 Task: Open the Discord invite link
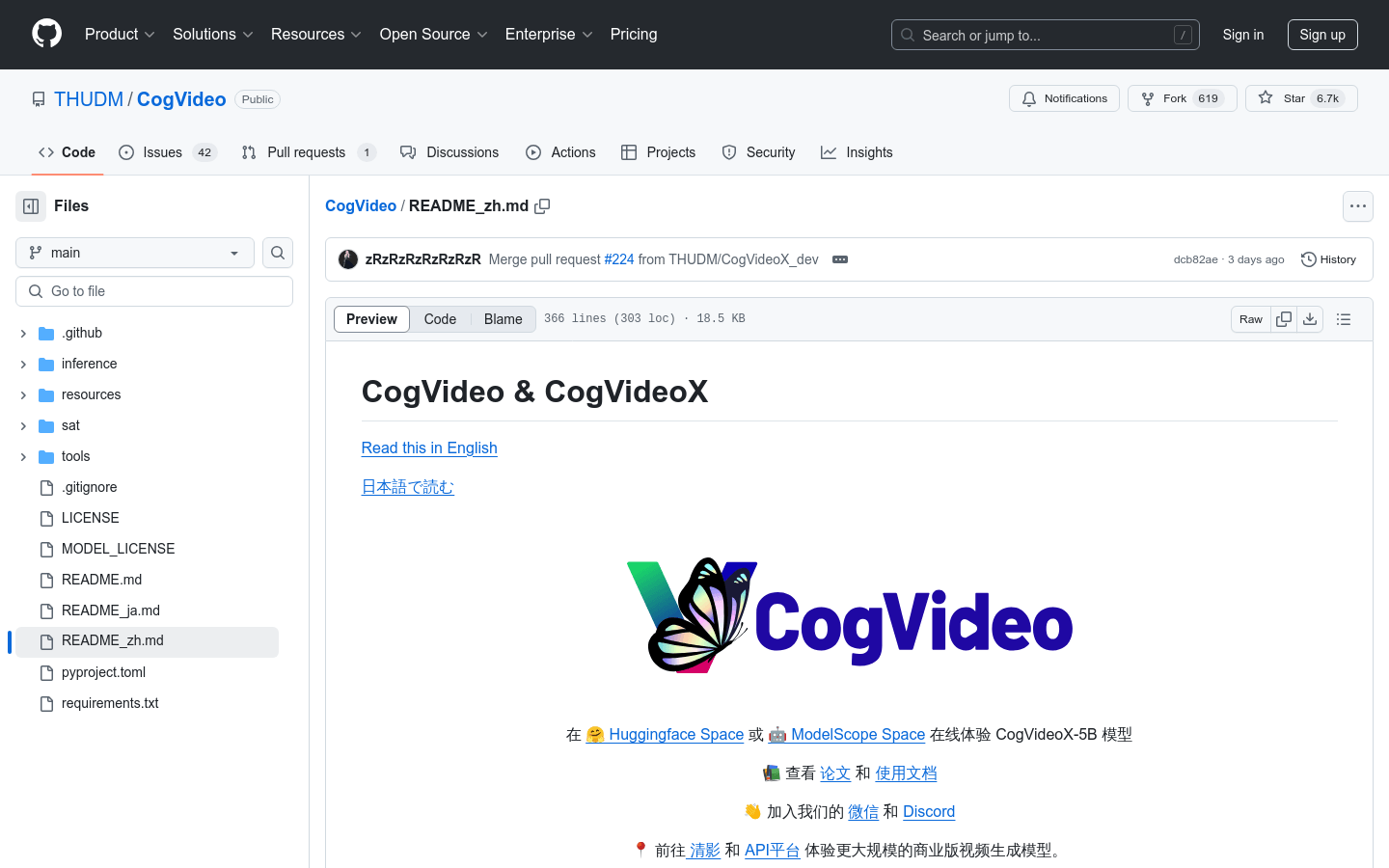(929, 811)
